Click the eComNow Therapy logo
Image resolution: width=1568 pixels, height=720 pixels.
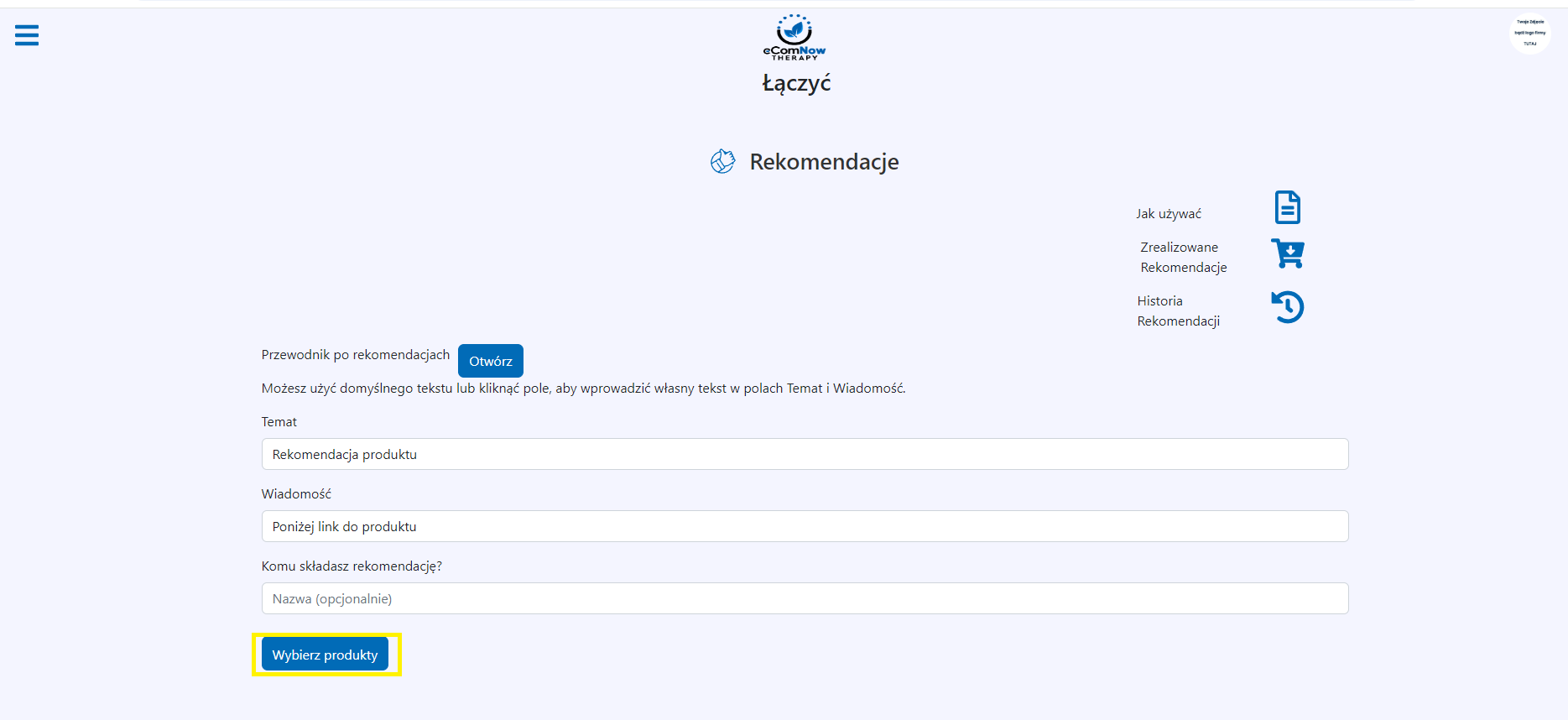(794, 37)
